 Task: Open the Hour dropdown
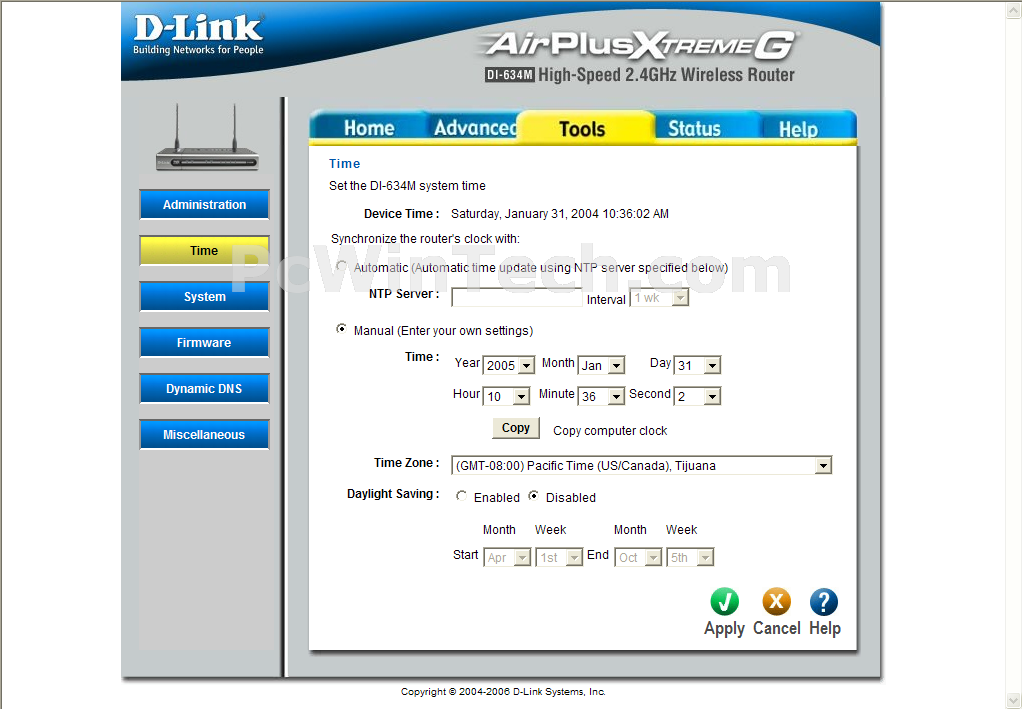(x=506, y=396)
